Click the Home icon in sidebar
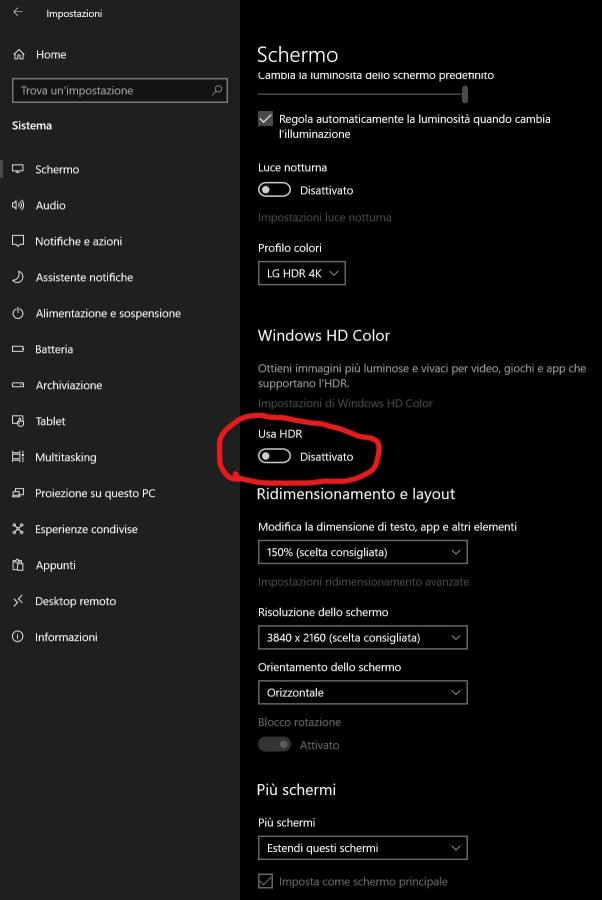The image size is (602, 900). (18, 54)
